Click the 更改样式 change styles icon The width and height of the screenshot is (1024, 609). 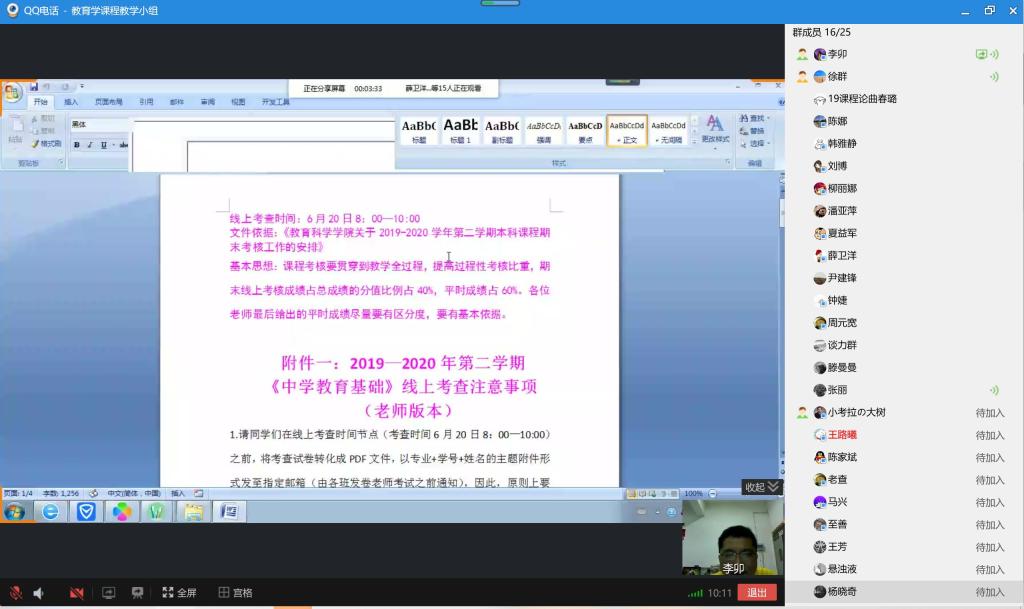[714, 126]
